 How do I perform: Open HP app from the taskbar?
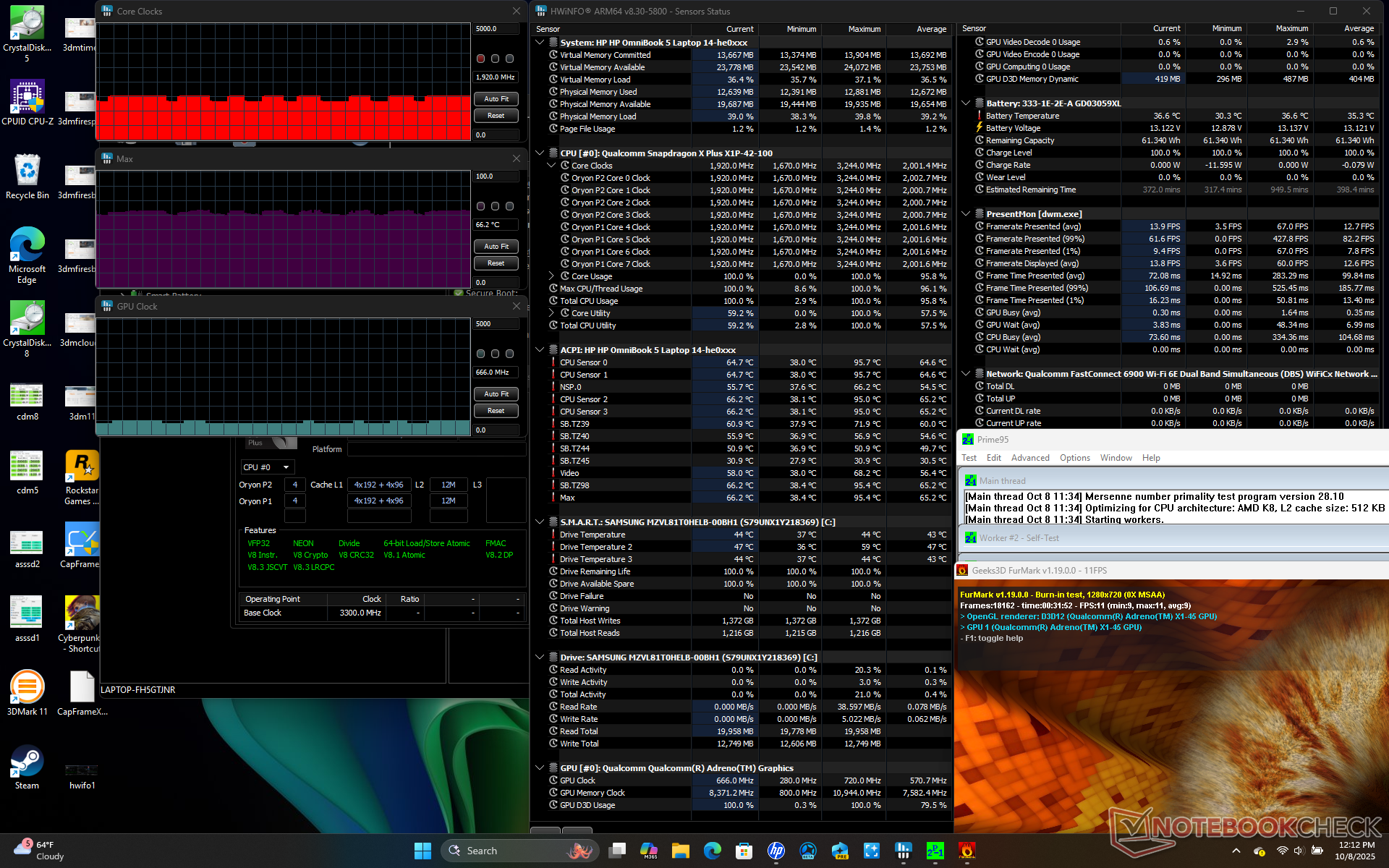click(776, 851)
